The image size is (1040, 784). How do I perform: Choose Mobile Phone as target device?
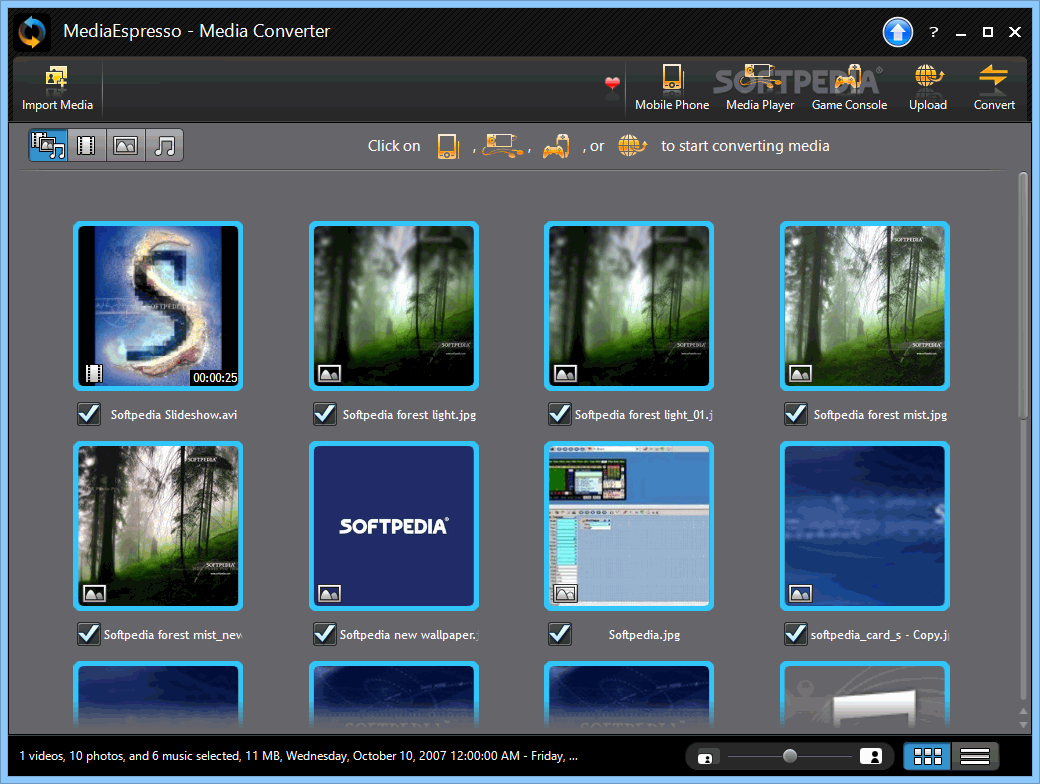[x=672, y=89]
